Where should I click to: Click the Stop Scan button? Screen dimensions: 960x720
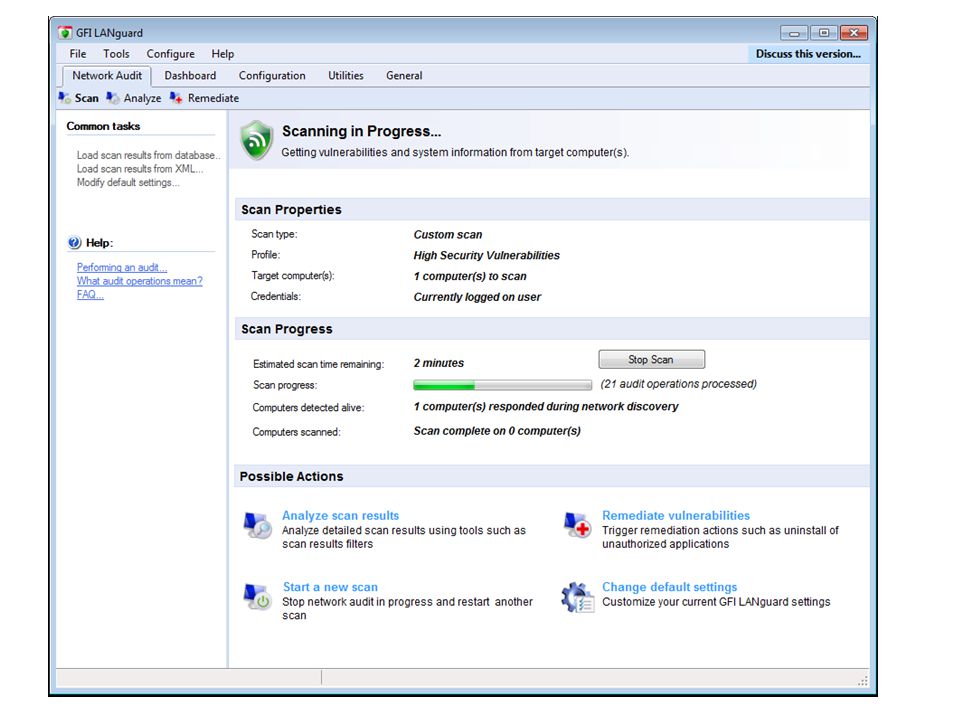(651, 359)
